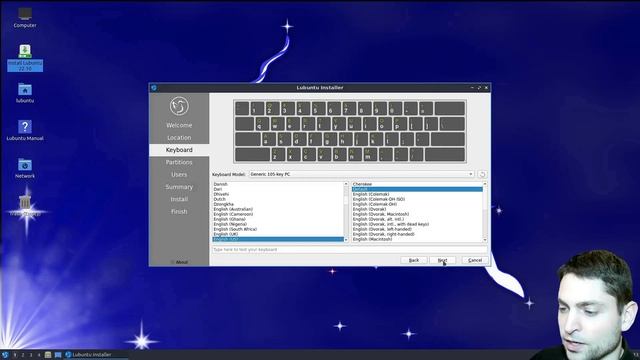
Task: Select the Network desktop icon
Action: click(x=25, y=169)
